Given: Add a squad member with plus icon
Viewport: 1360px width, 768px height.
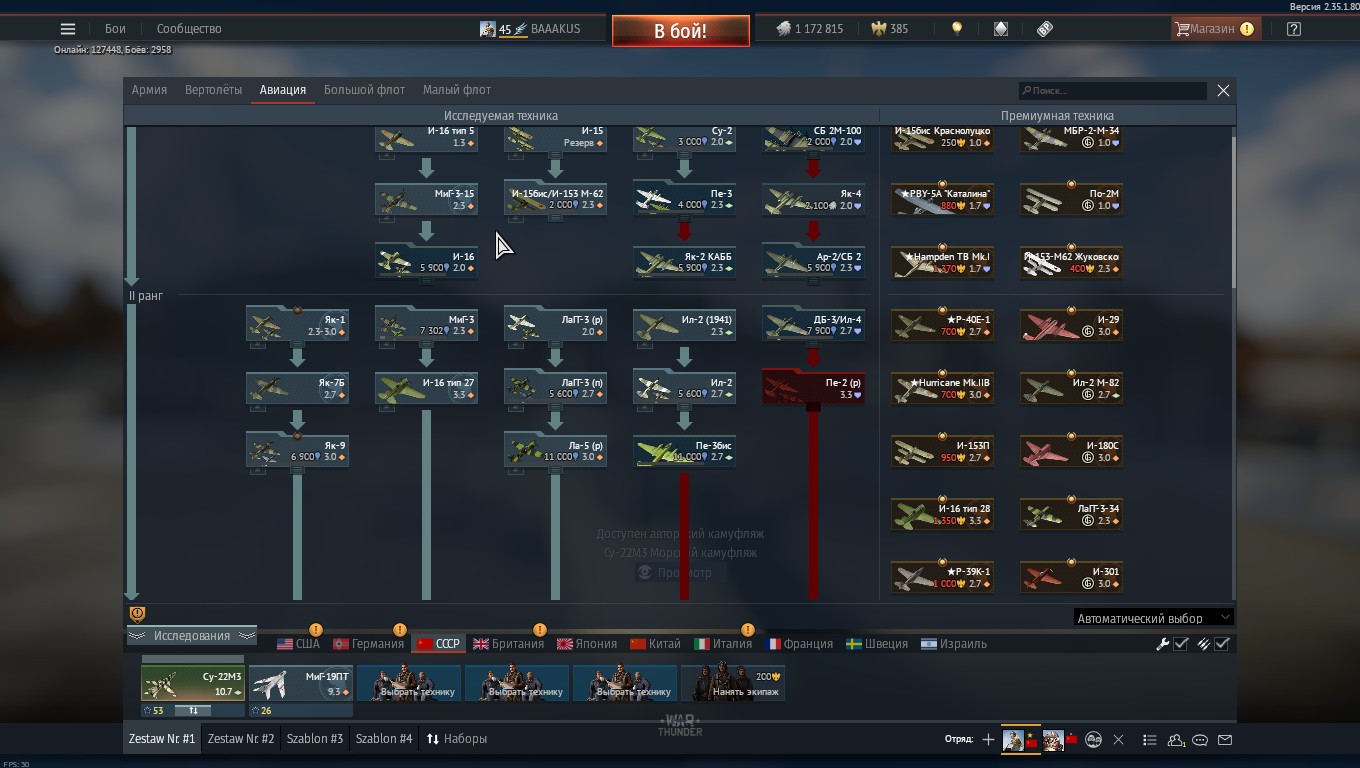Looking at the screenshot, I should point(988,740).
